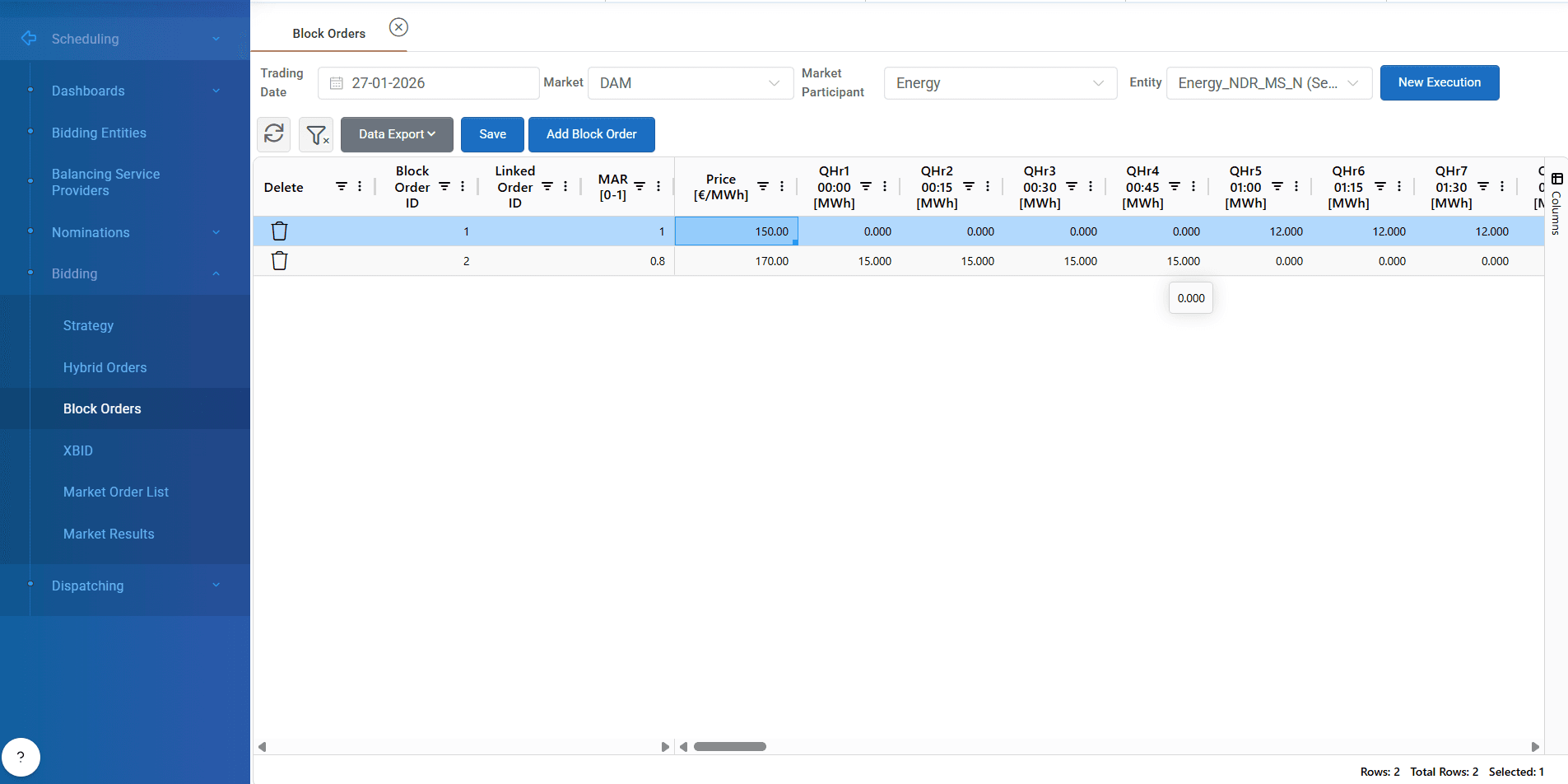Expand the Market DAM dropdown
Image resolution: width=1568 pixels, height=784 pixels.
click(x=691, y=83)
